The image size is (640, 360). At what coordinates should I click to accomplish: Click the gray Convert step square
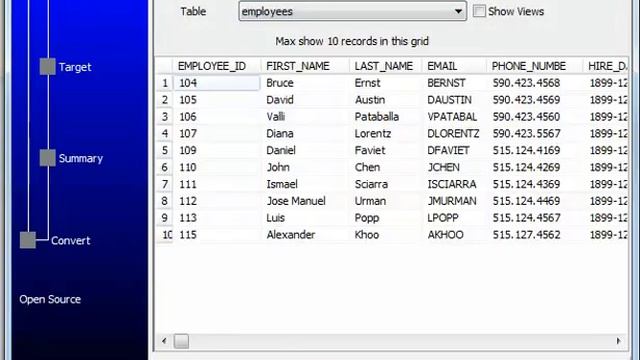coord(28,240)
